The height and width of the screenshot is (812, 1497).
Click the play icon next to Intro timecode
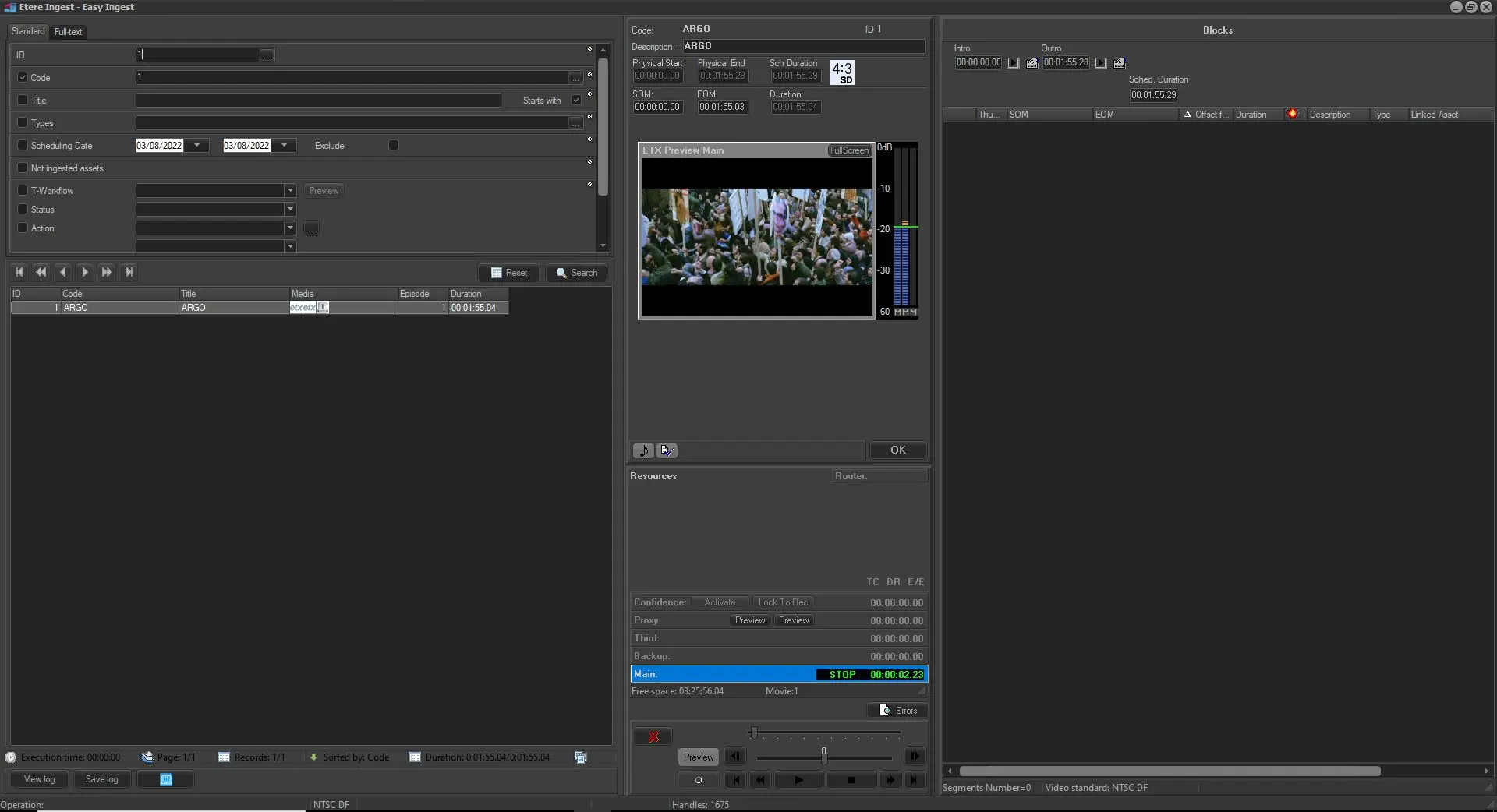[1013, 63]
